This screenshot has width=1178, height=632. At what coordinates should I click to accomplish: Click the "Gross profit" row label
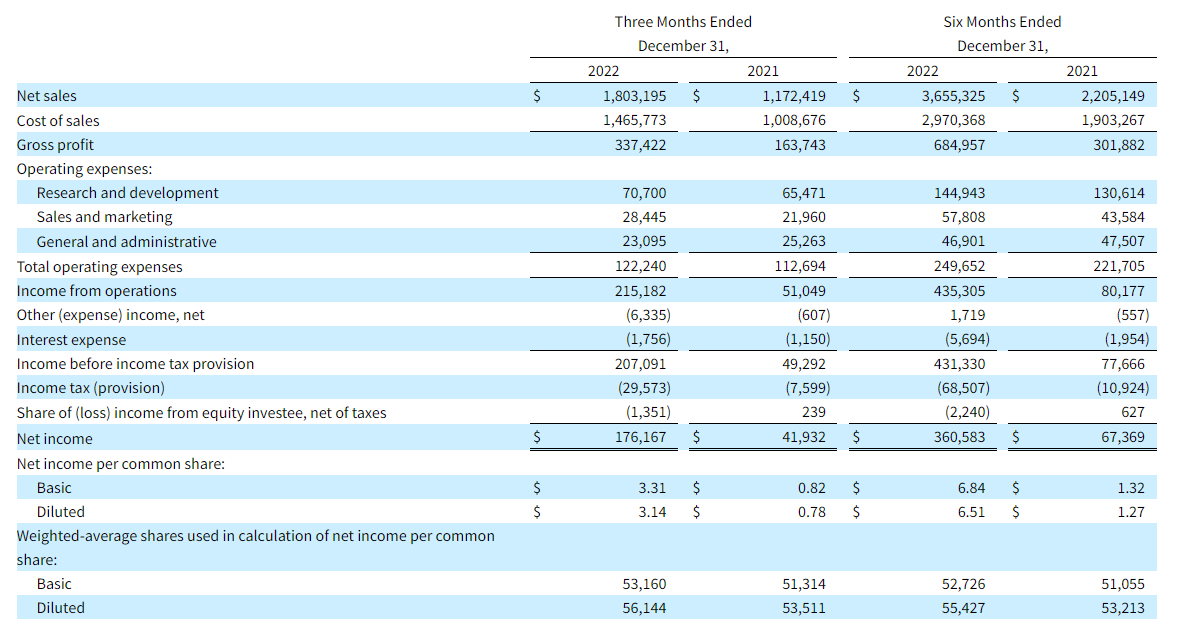point(55,145)
